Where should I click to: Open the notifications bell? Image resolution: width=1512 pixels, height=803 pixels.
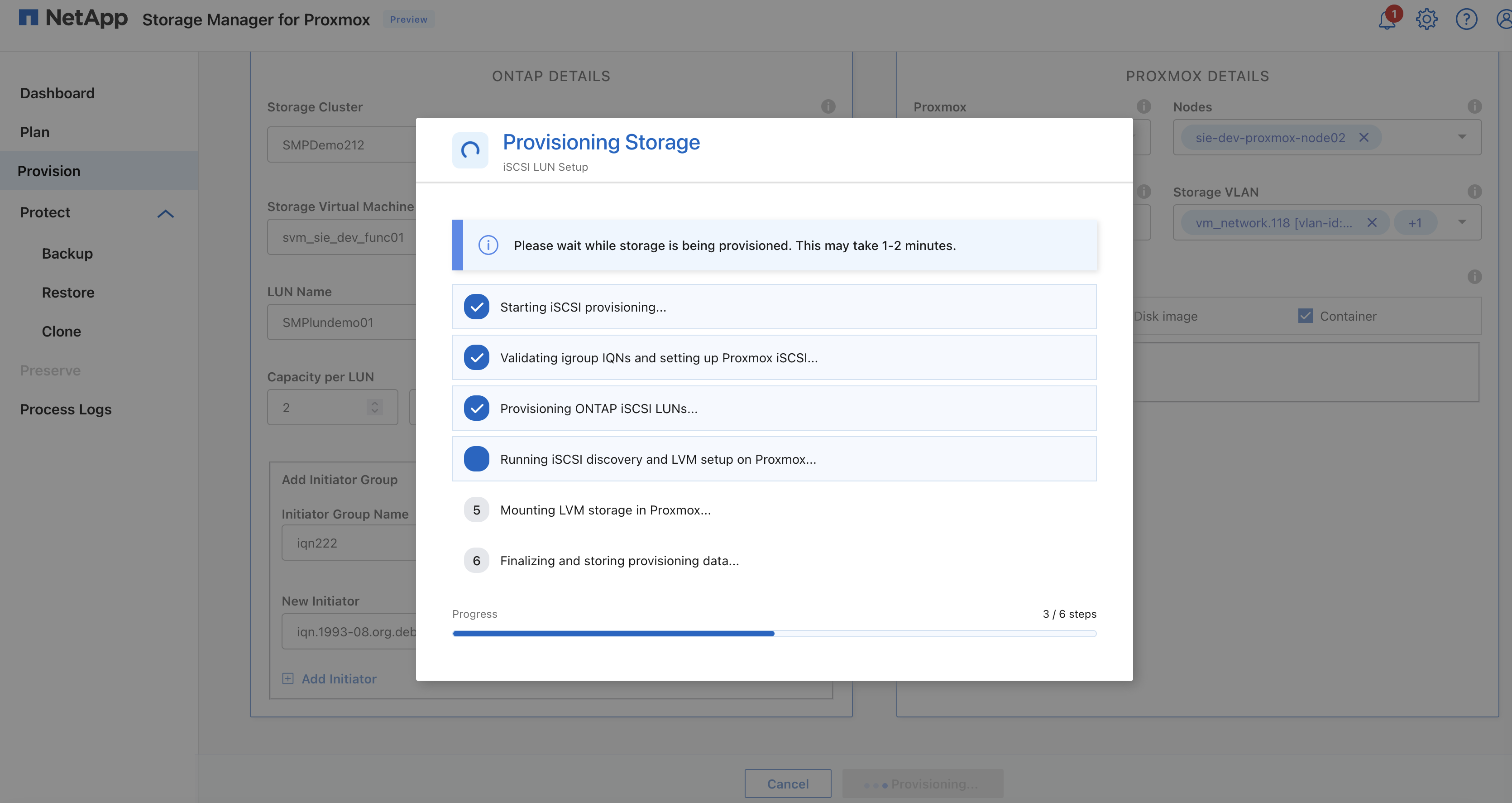pyautogui.click(x=1388, y=19)
